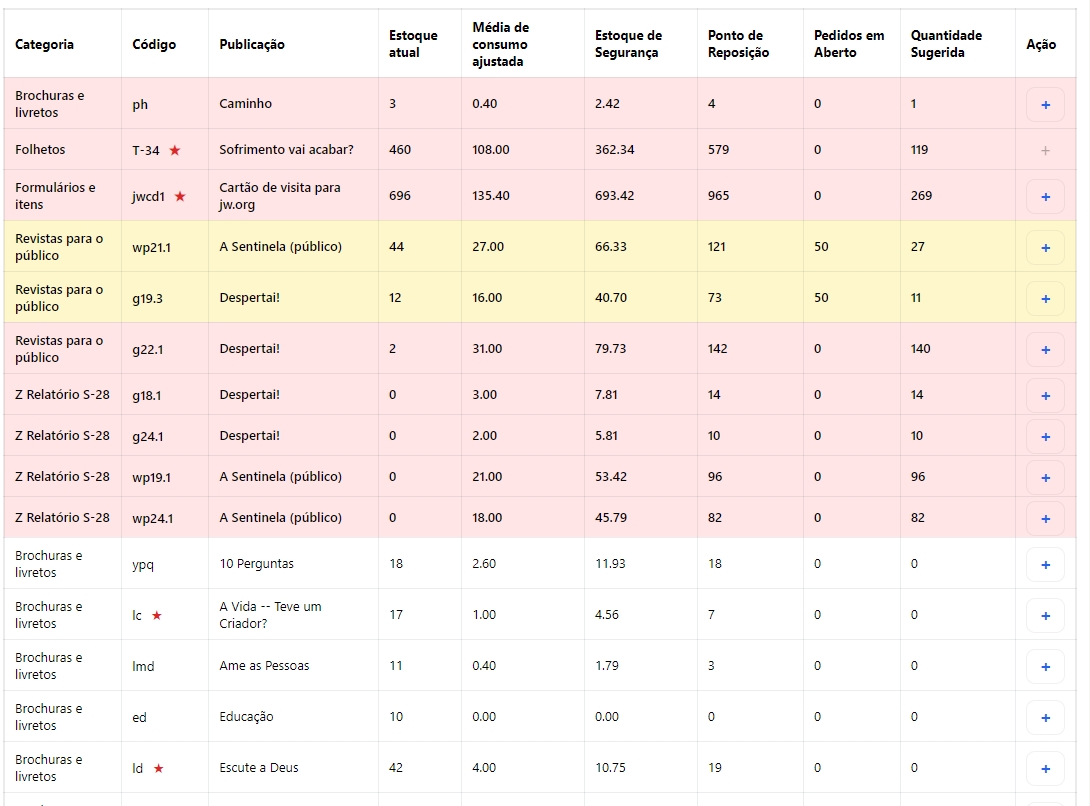Select the star icon next to lc code

[x=157, y=615]
